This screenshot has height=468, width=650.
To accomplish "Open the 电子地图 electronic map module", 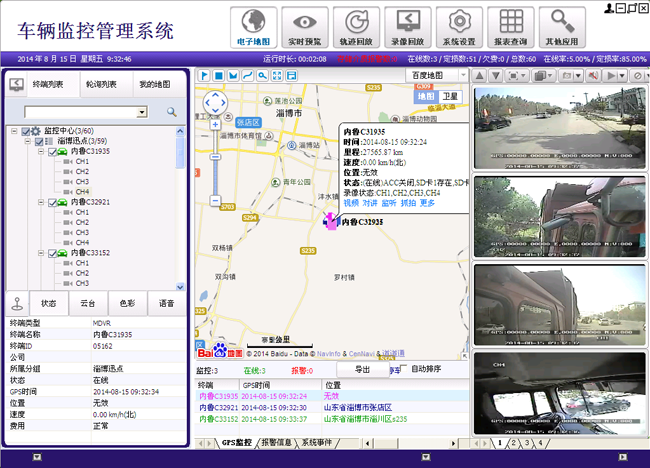I will (x=253, y=27).
